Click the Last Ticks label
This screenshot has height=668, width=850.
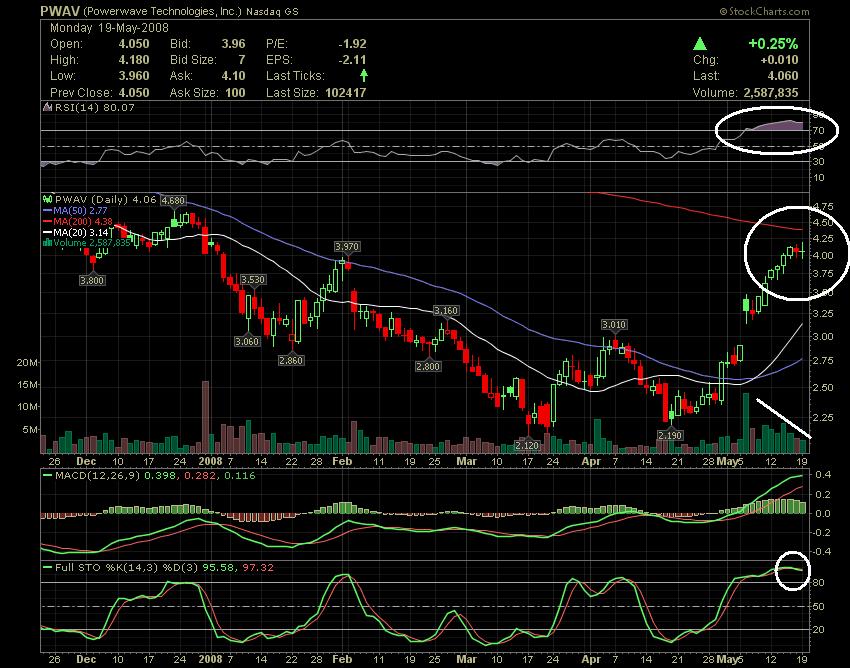click(295, 76)
